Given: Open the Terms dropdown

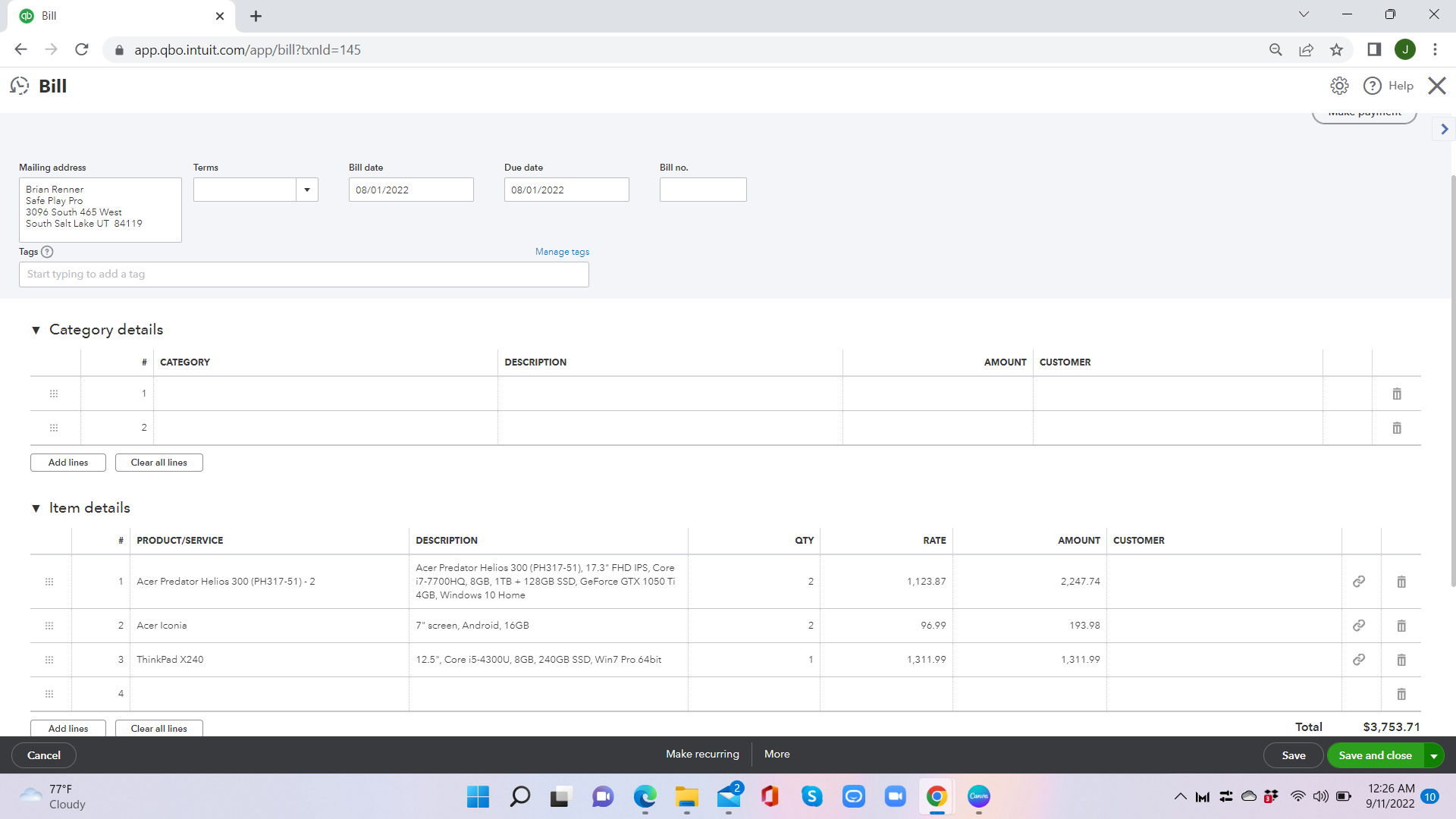Looking at the screenshot, I should click(x=307, y=190).
